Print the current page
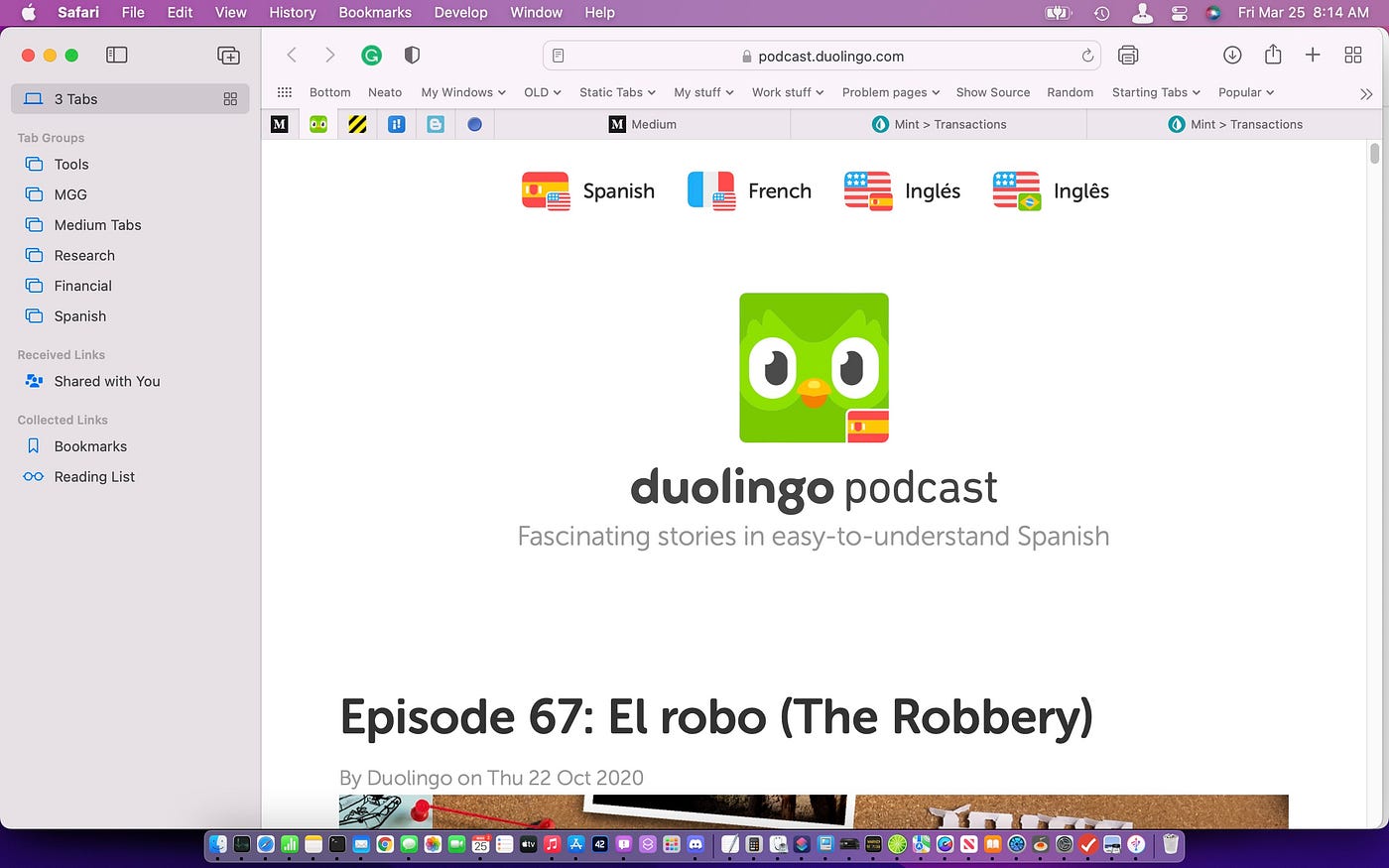Viewport: 1389px width, 868px height. pos(1128,56)
